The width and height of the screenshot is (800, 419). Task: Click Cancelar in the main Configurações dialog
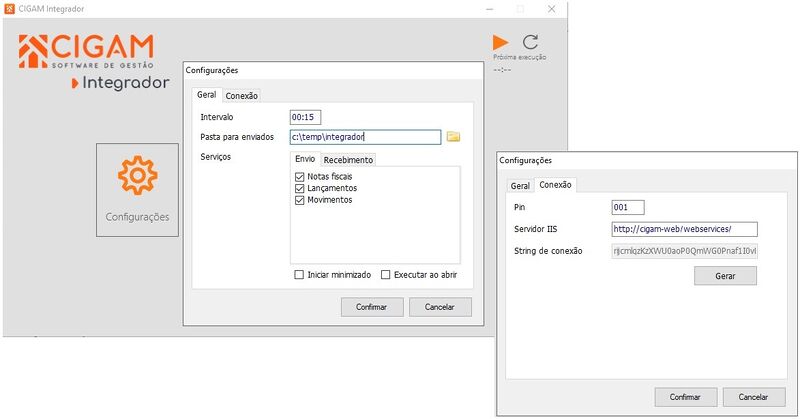[x=440, y=307]
